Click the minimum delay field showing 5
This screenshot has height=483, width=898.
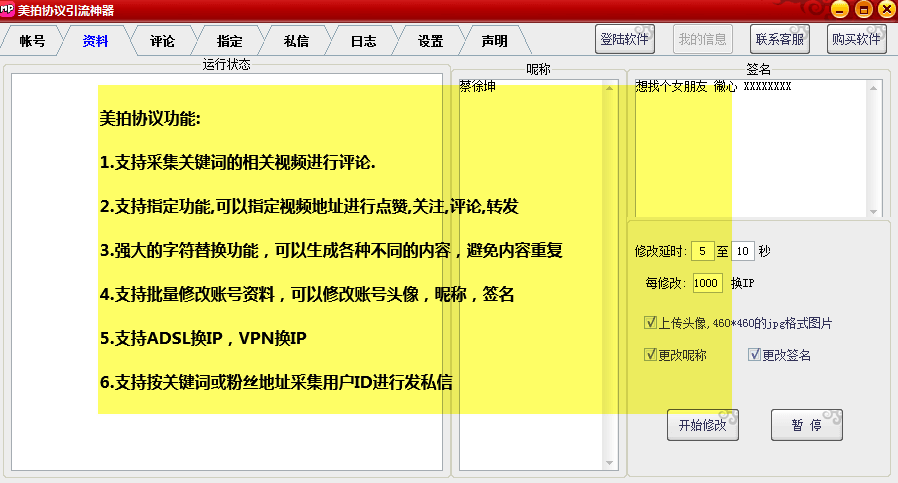702,251
